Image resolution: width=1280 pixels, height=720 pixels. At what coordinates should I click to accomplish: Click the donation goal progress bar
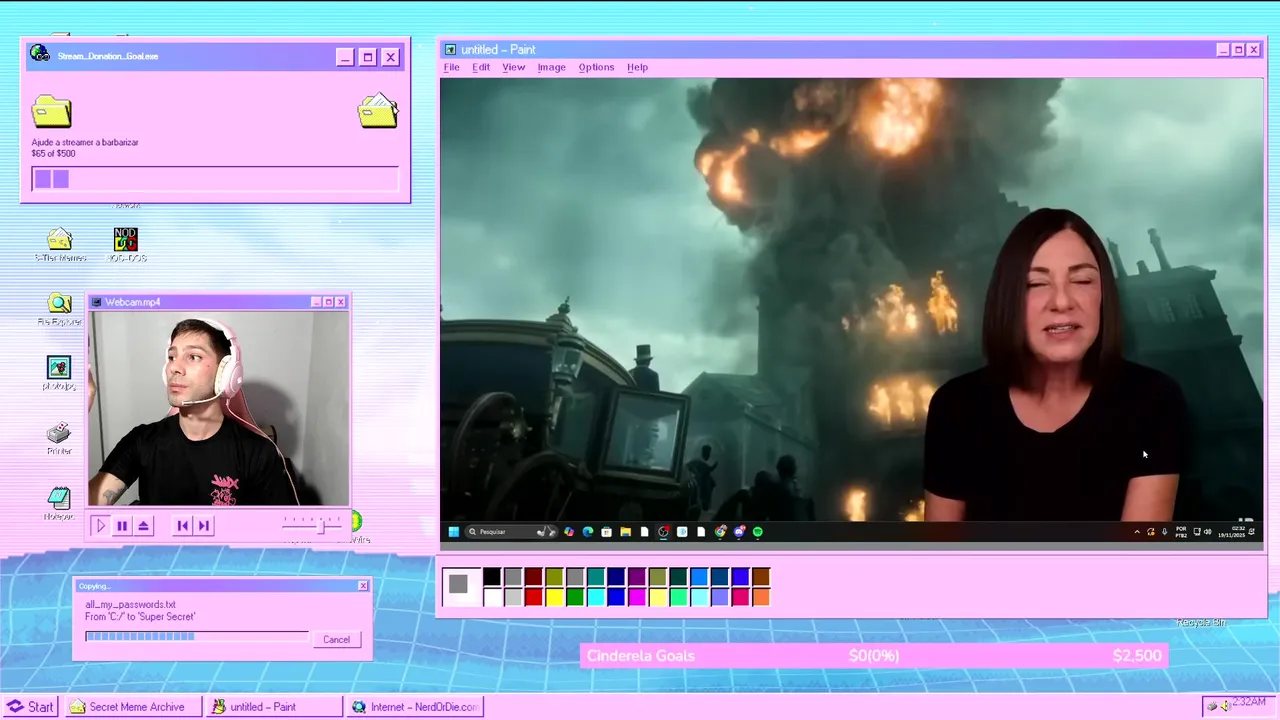pos(215,179)
